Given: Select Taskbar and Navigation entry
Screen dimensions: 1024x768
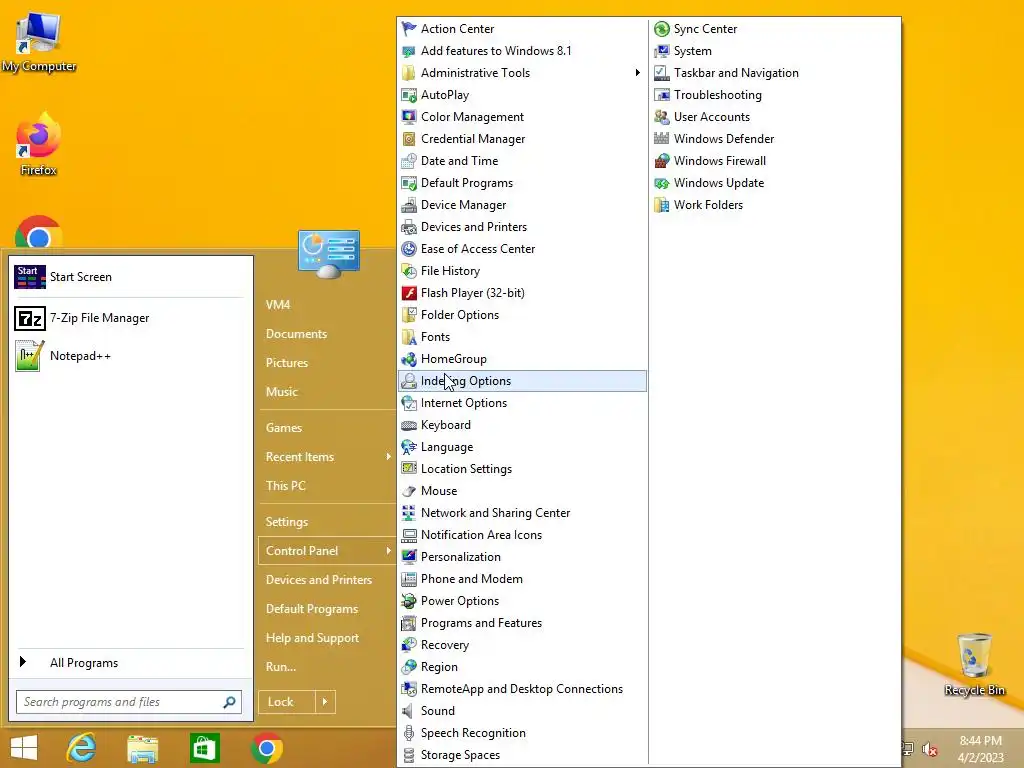Looking at the screenshot, I should [775, 72].
